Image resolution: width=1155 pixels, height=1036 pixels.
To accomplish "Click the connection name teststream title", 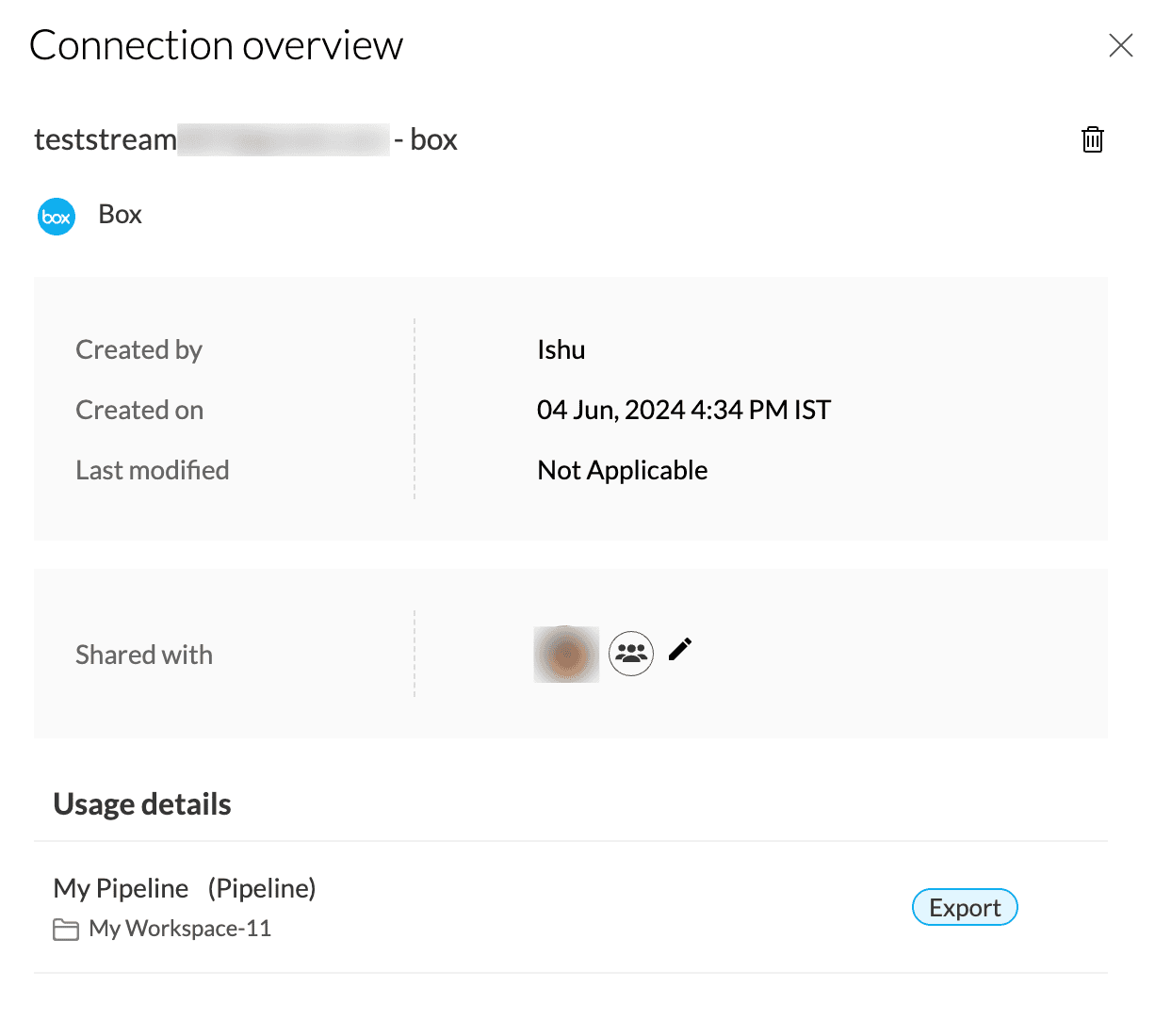I will (x=245, y=139).
